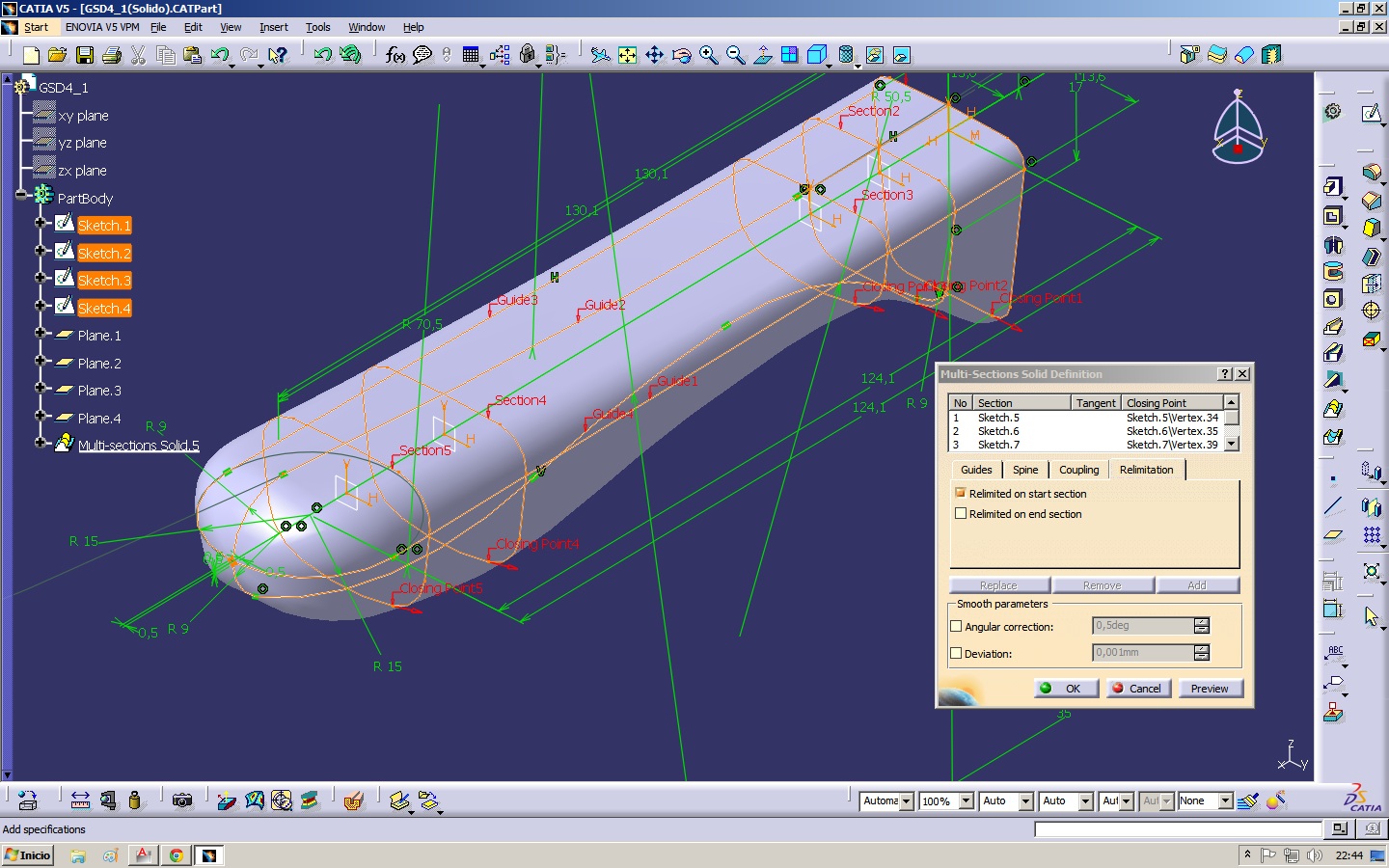The height and width of the screenshot is (868, 1389).
Task: Open the Design Table icon
Action: [471, 55]
